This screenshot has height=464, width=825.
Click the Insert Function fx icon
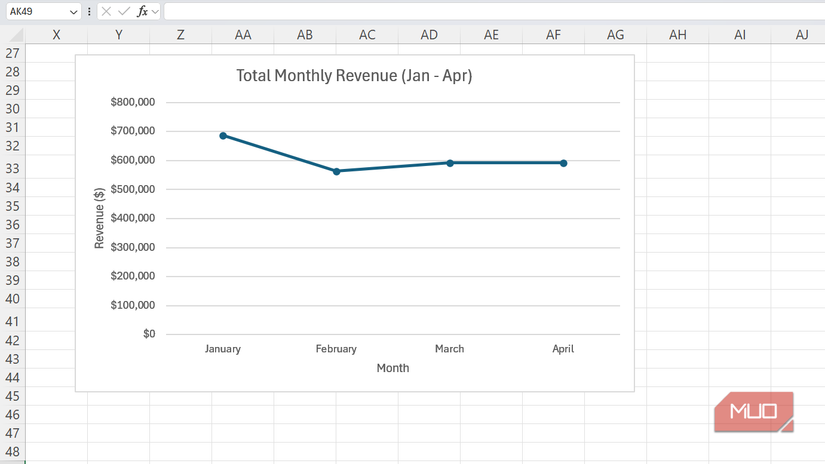[142, 11]
